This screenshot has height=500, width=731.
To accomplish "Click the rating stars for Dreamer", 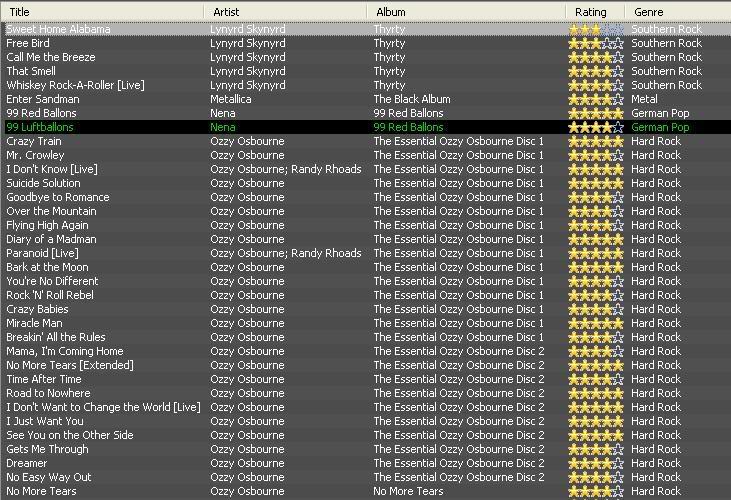I will pos(596,463).
